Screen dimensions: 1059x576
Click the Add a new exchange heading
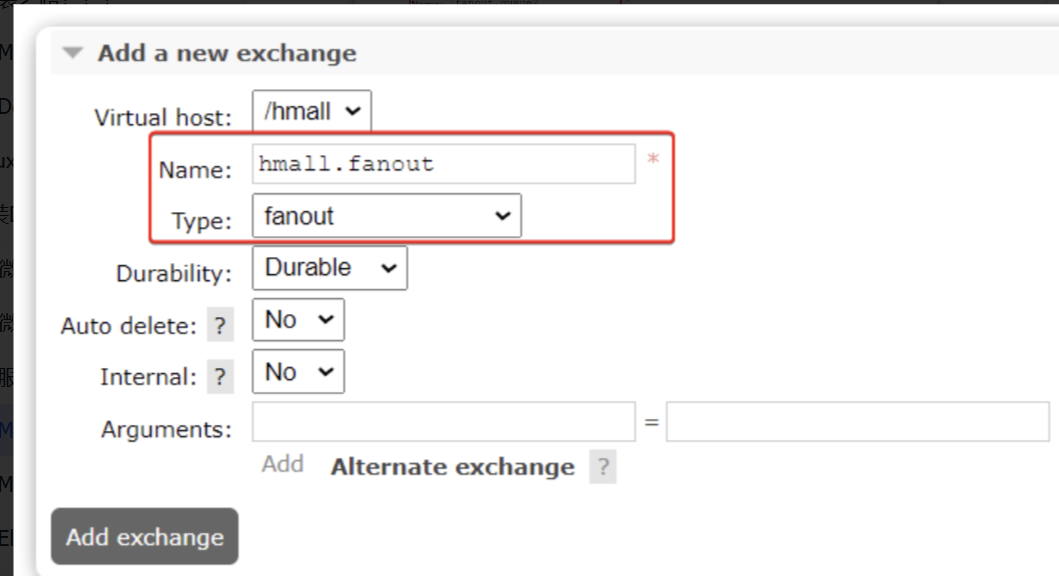point(226,53)
